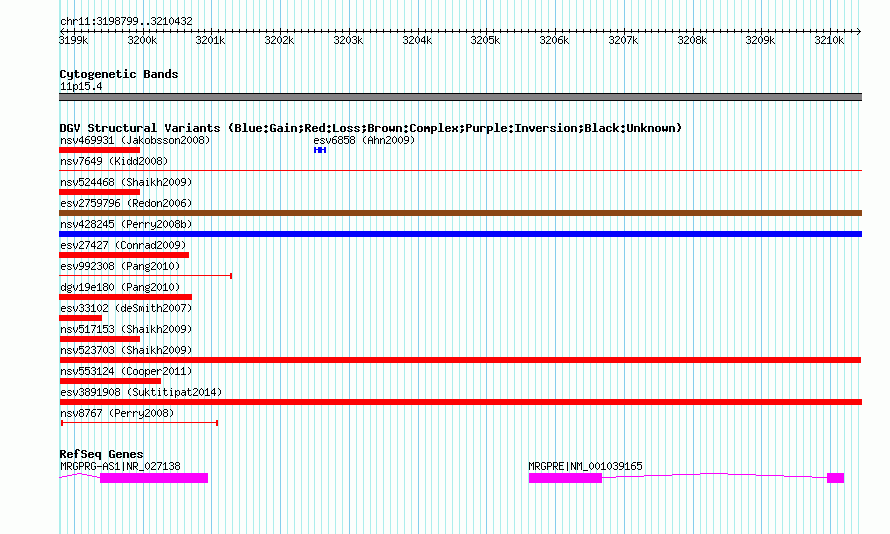Screen dimensions: 890x534
Task: Click the small blue esv6858 gain marker
Action: (x=320, y=150)
